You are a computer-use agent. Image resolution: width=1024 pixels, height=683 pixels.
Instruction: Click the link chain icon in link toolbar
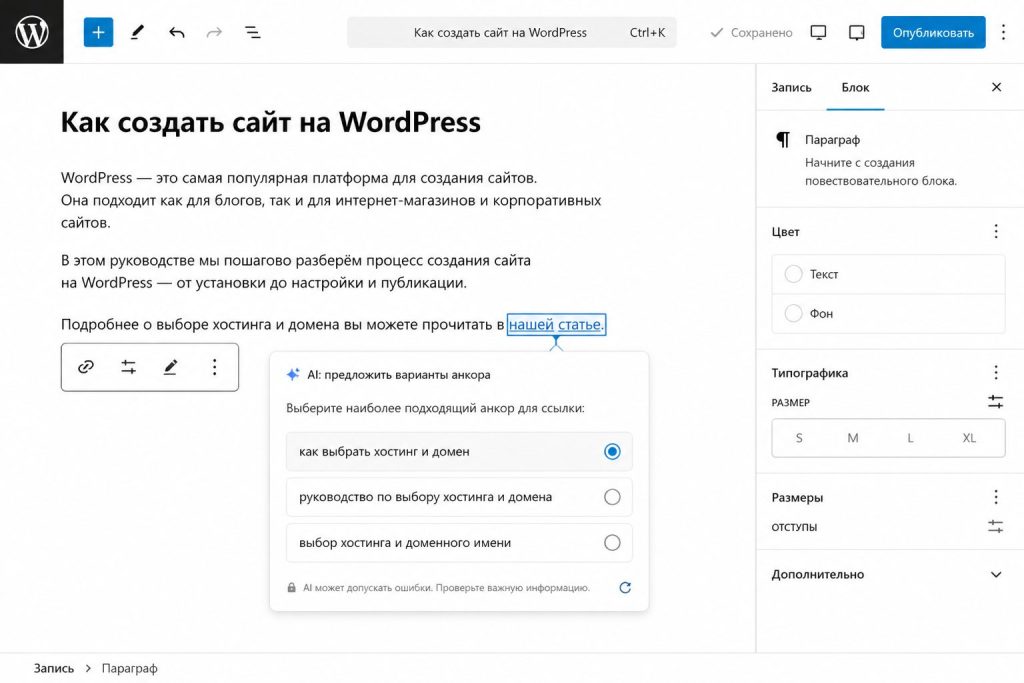(86, 367)
